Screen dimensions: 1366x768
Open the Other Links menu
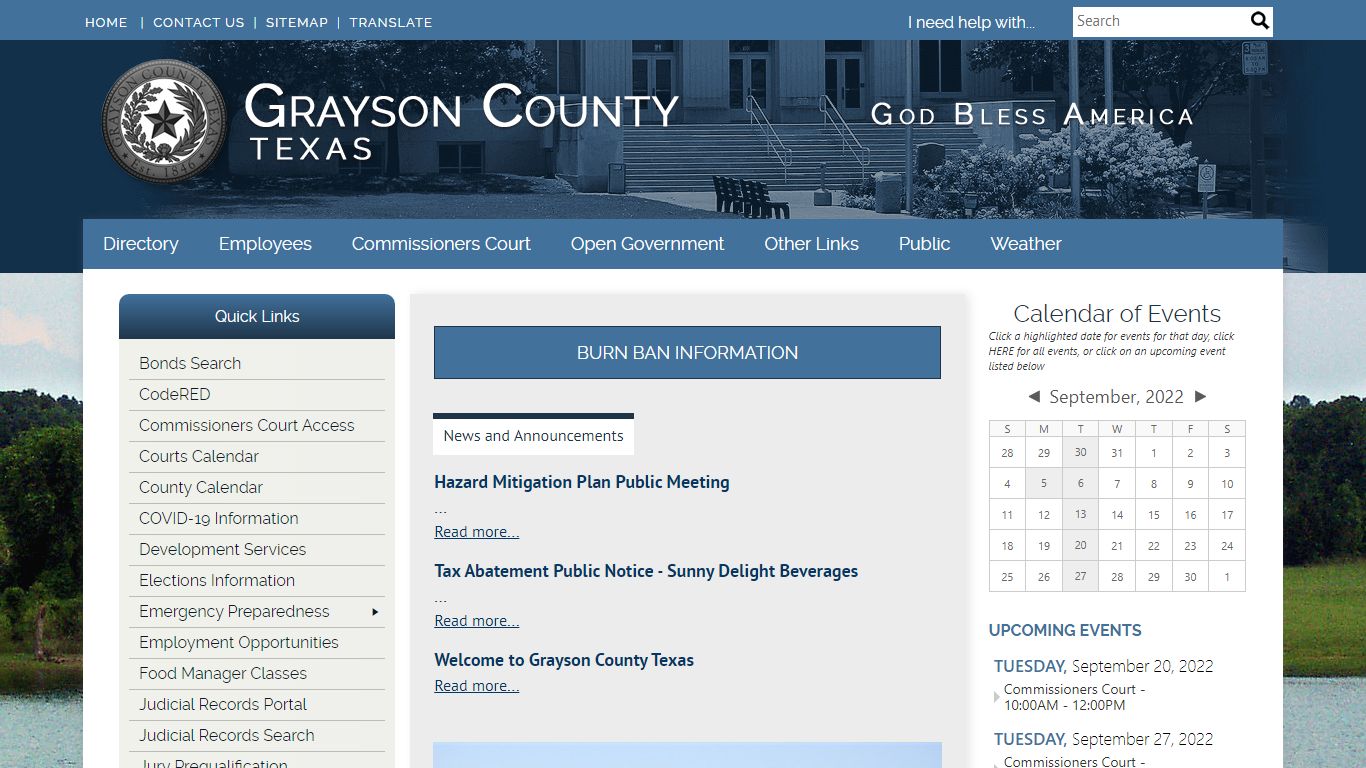point(811,244)
